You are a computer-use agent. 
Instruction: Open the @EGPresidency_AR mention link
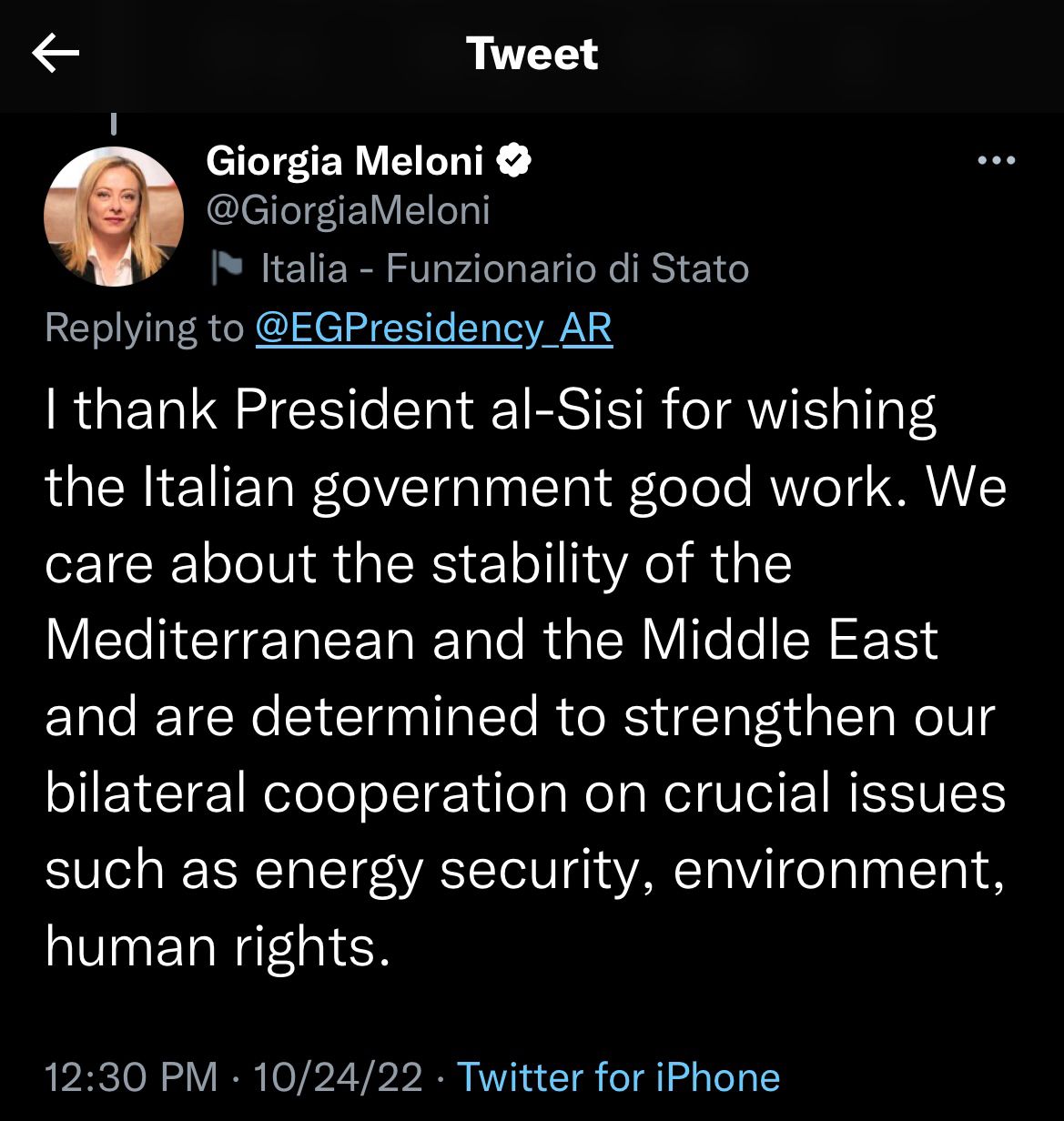click(x=433, y=328)
